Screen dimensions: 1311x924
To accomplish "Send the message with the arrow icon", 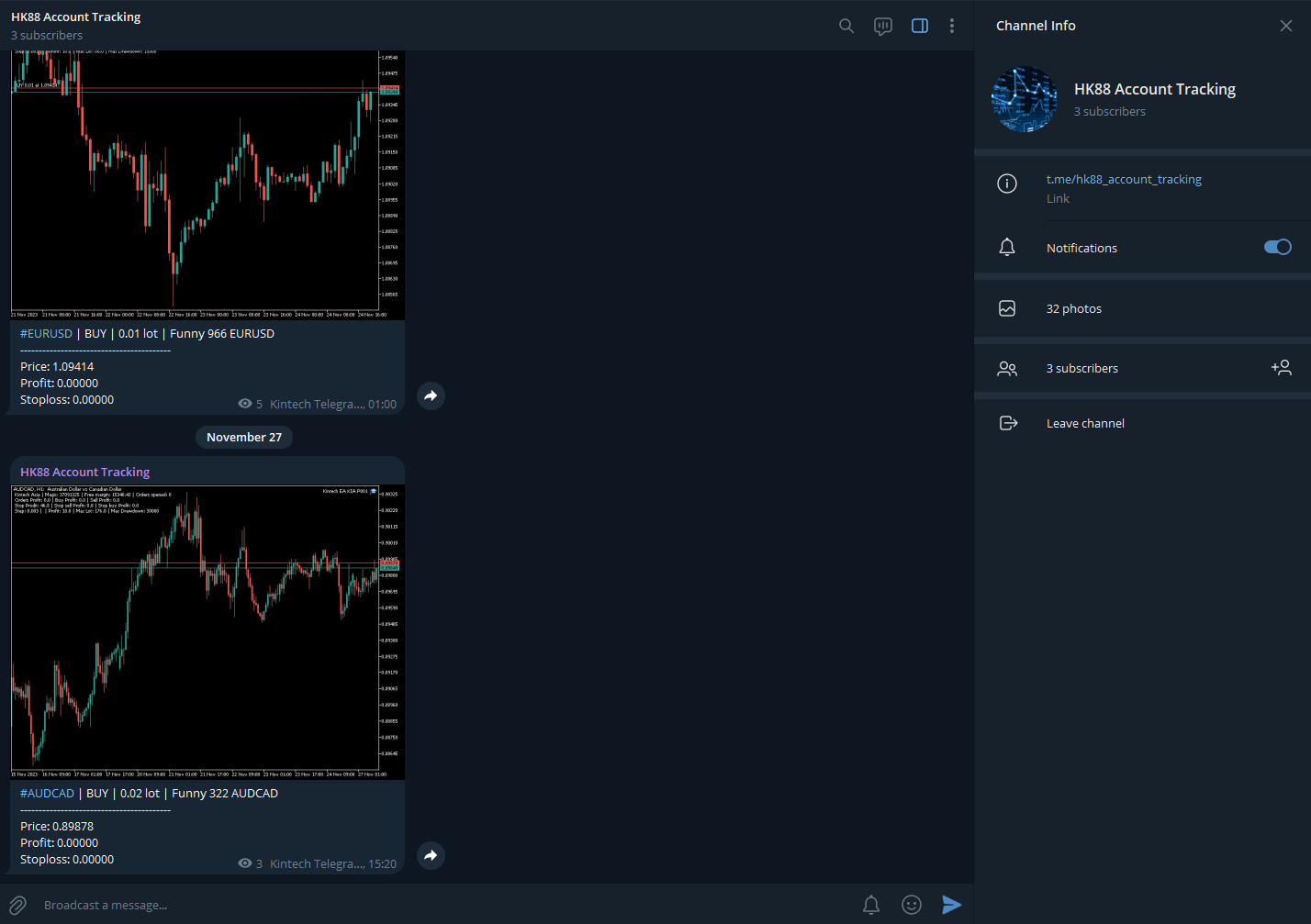I will [952, 905].
